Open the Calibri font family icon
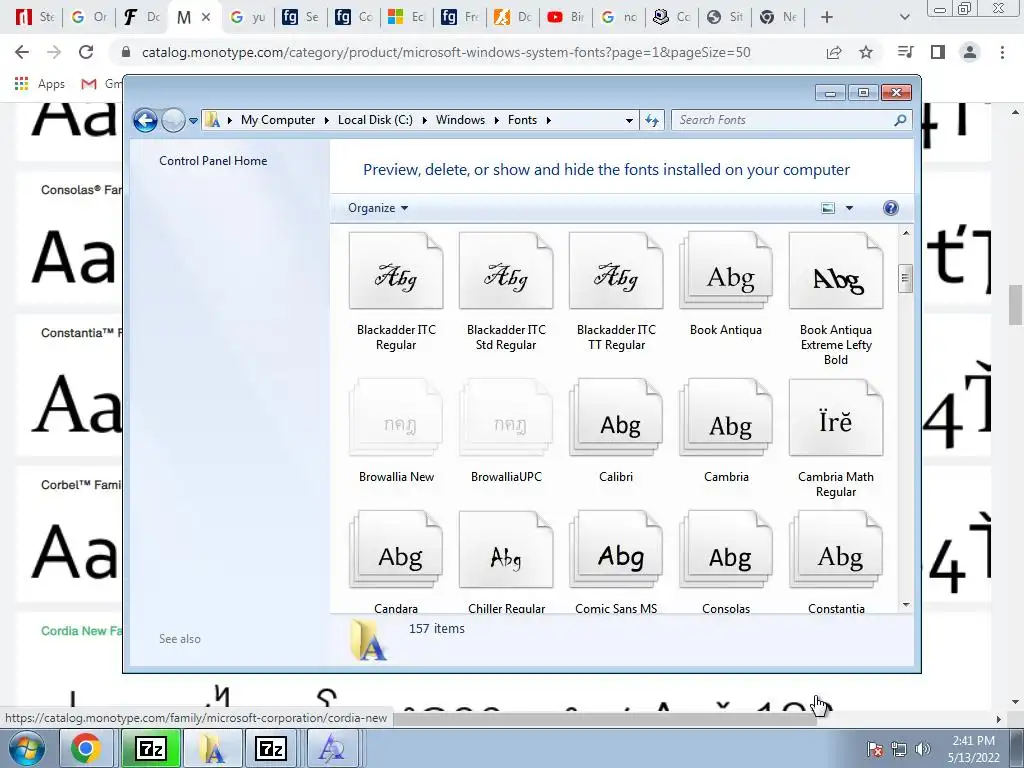 [616, 418]
